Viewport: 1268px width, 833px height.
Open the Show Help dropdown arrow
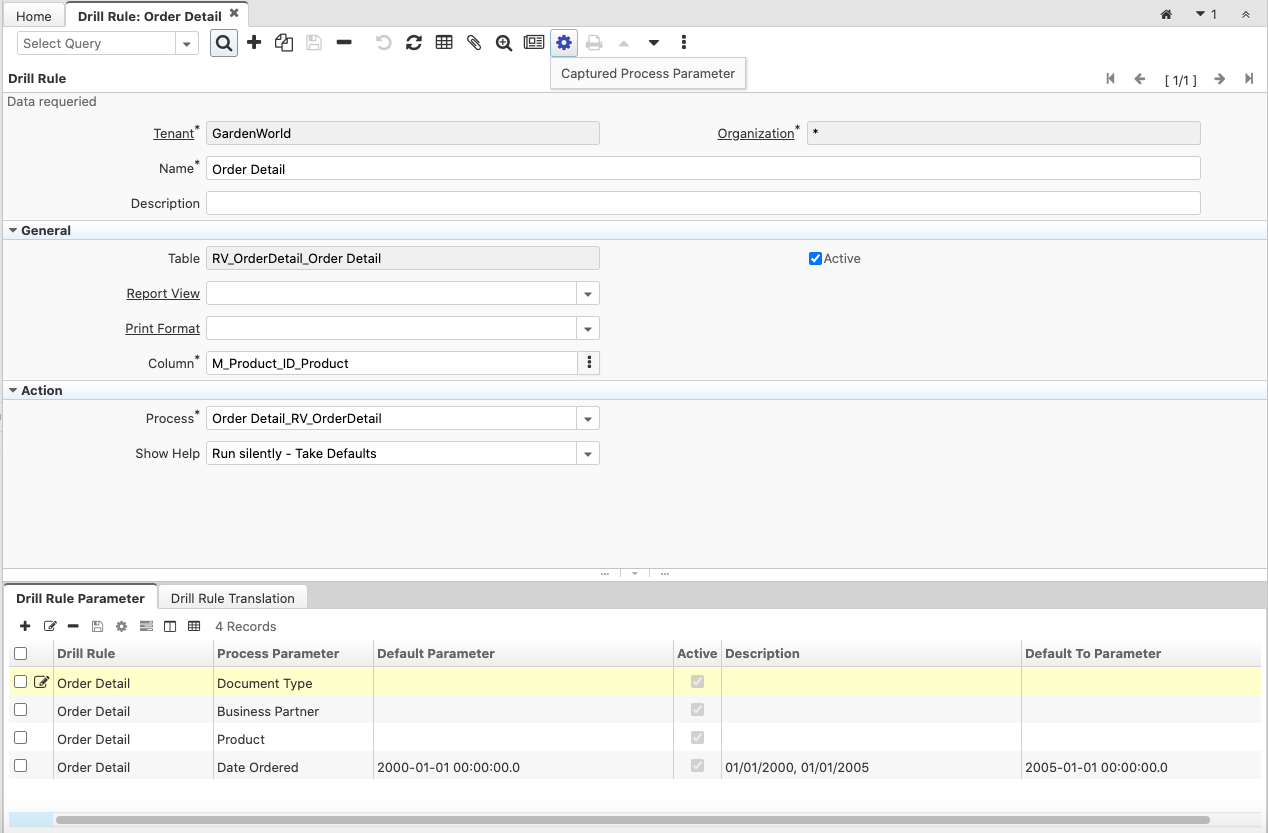tap(588, 453)
